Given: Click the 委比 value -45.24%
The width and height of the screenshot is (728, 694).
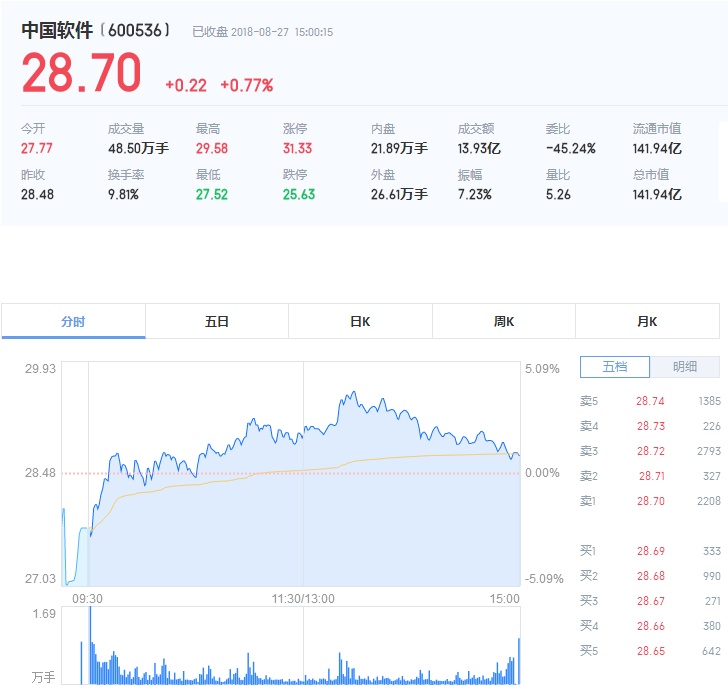Looking at the screenshot, I should click(571, 149).
